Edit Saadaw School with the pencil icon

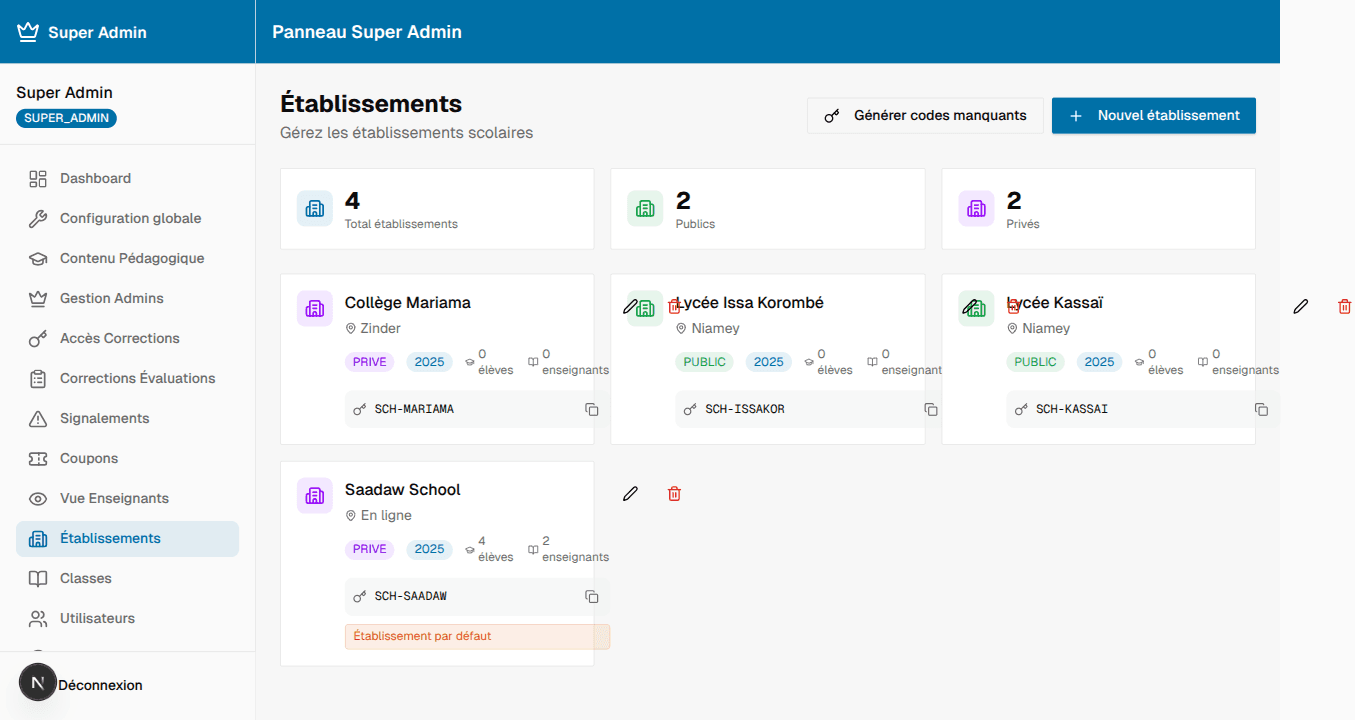tap(630, 494)
